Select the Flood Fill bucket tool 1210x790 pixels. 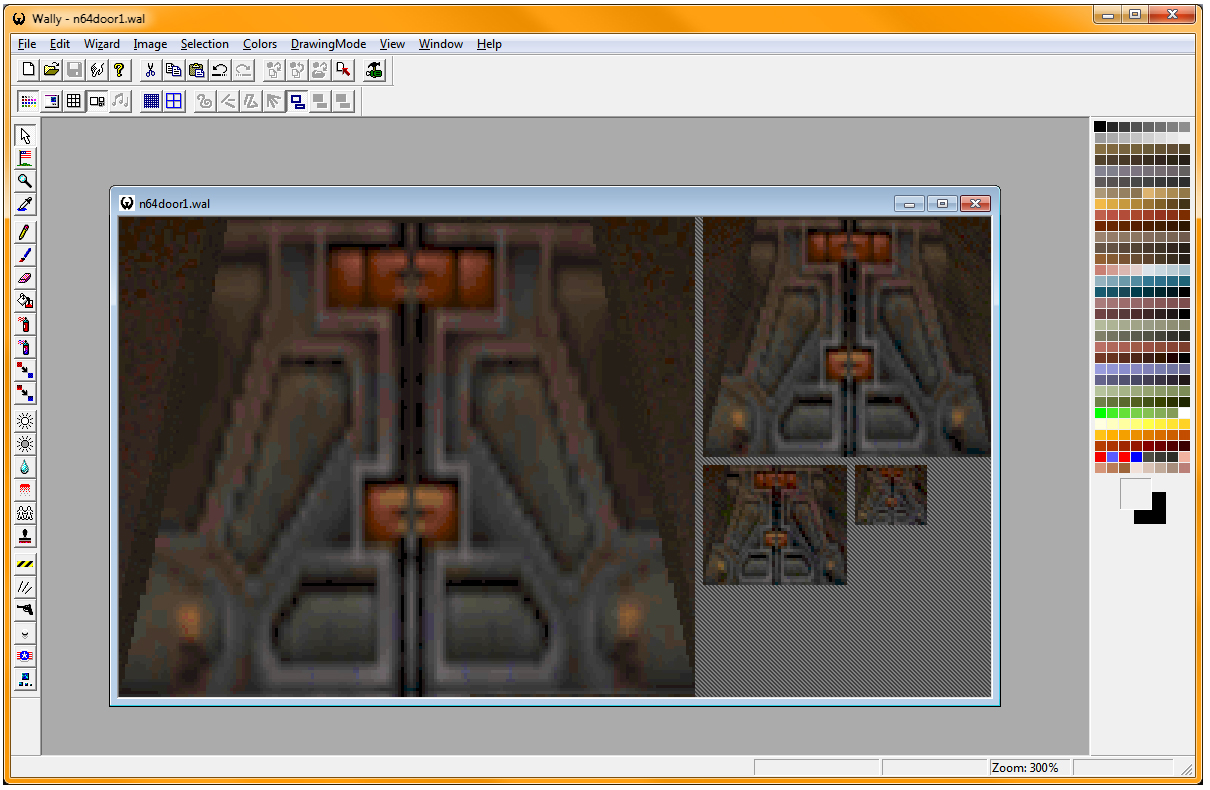click(25, 301)
